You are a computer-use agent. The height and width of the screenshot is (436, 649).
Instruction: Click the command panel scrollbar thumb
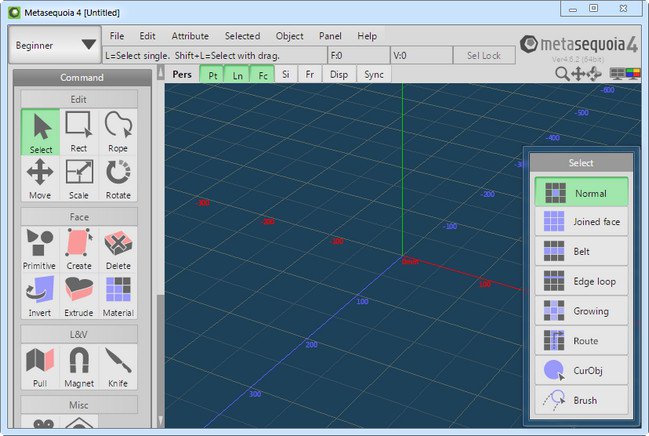point(161,355)
